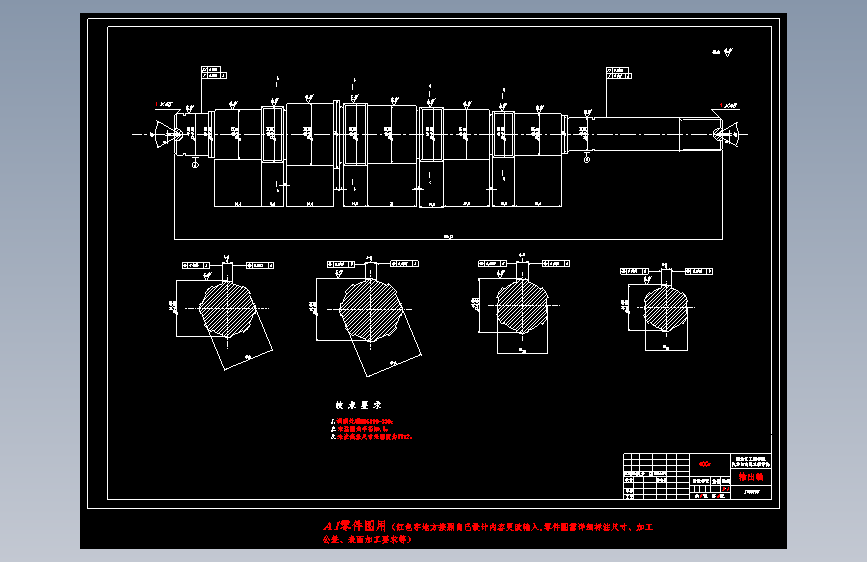Click the red "输出轴" title block cell

point(751,477)
